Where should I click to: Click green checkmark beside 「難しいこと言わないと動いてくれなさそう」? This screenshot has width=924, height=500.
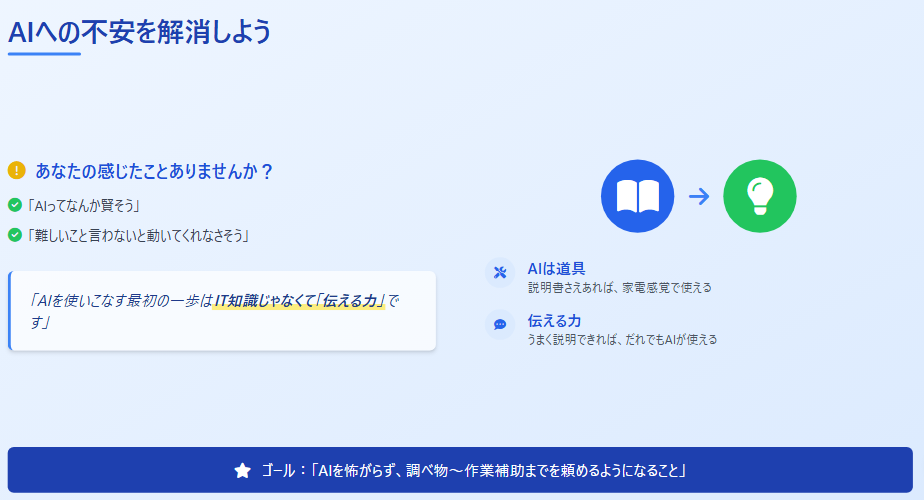point(15,235)
